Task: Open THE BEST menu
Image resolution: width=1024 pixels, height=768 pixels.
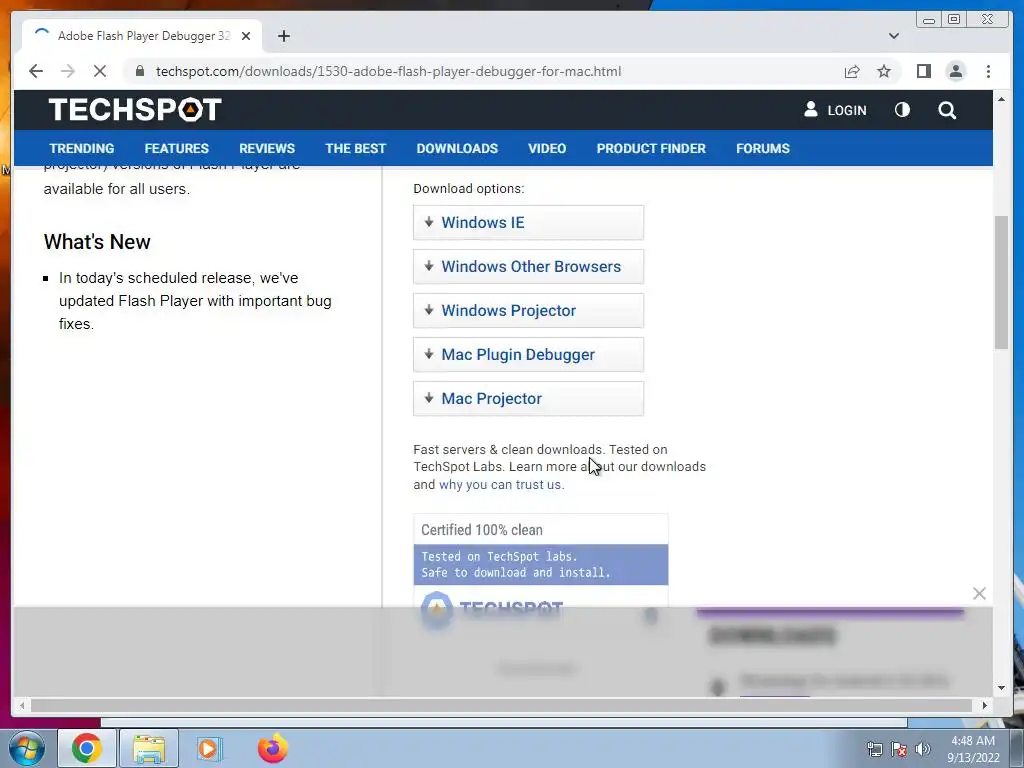Action: pos(355,148)
